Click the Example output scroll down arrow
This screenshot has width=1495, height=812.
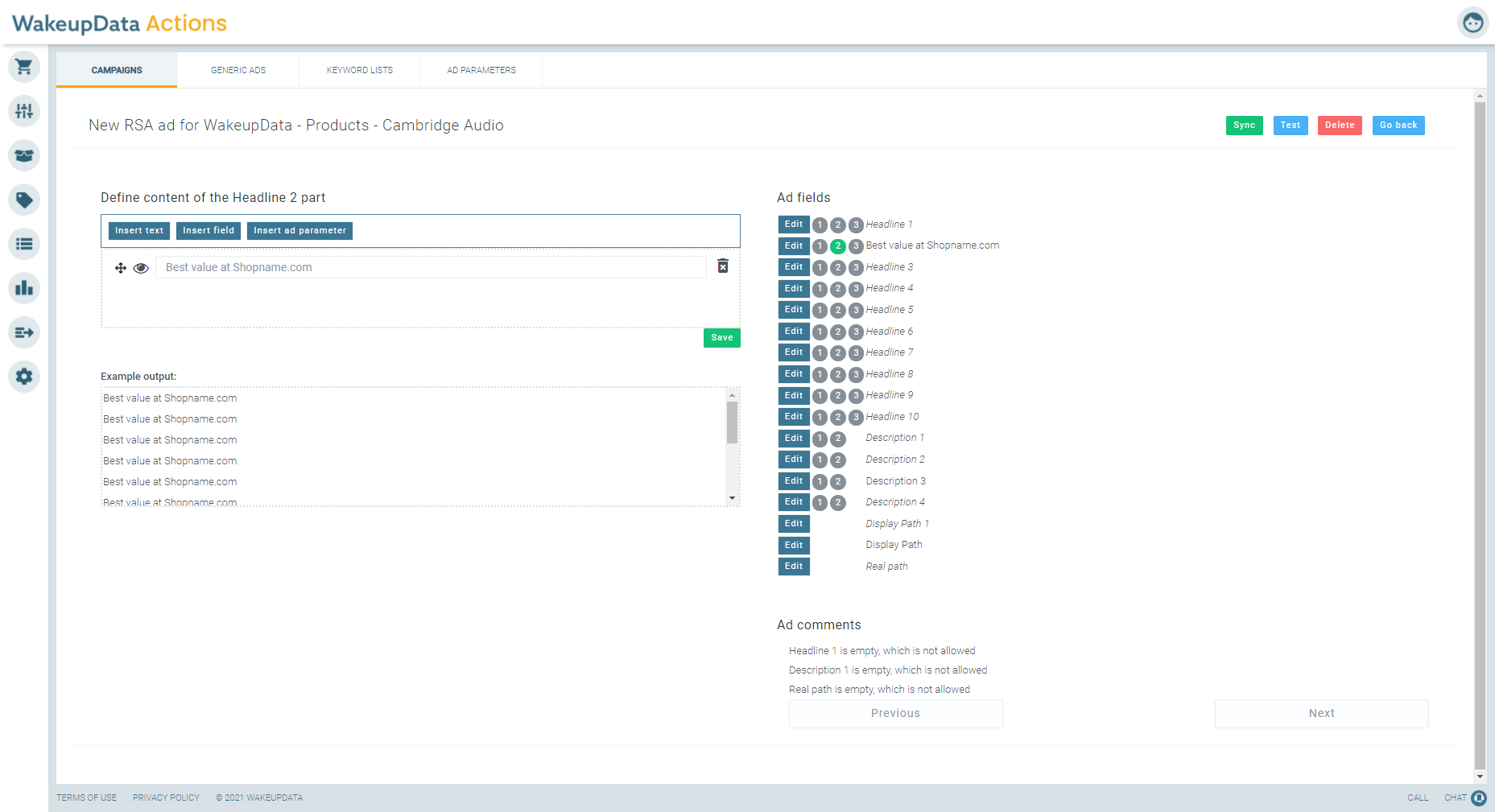(732, 498)
